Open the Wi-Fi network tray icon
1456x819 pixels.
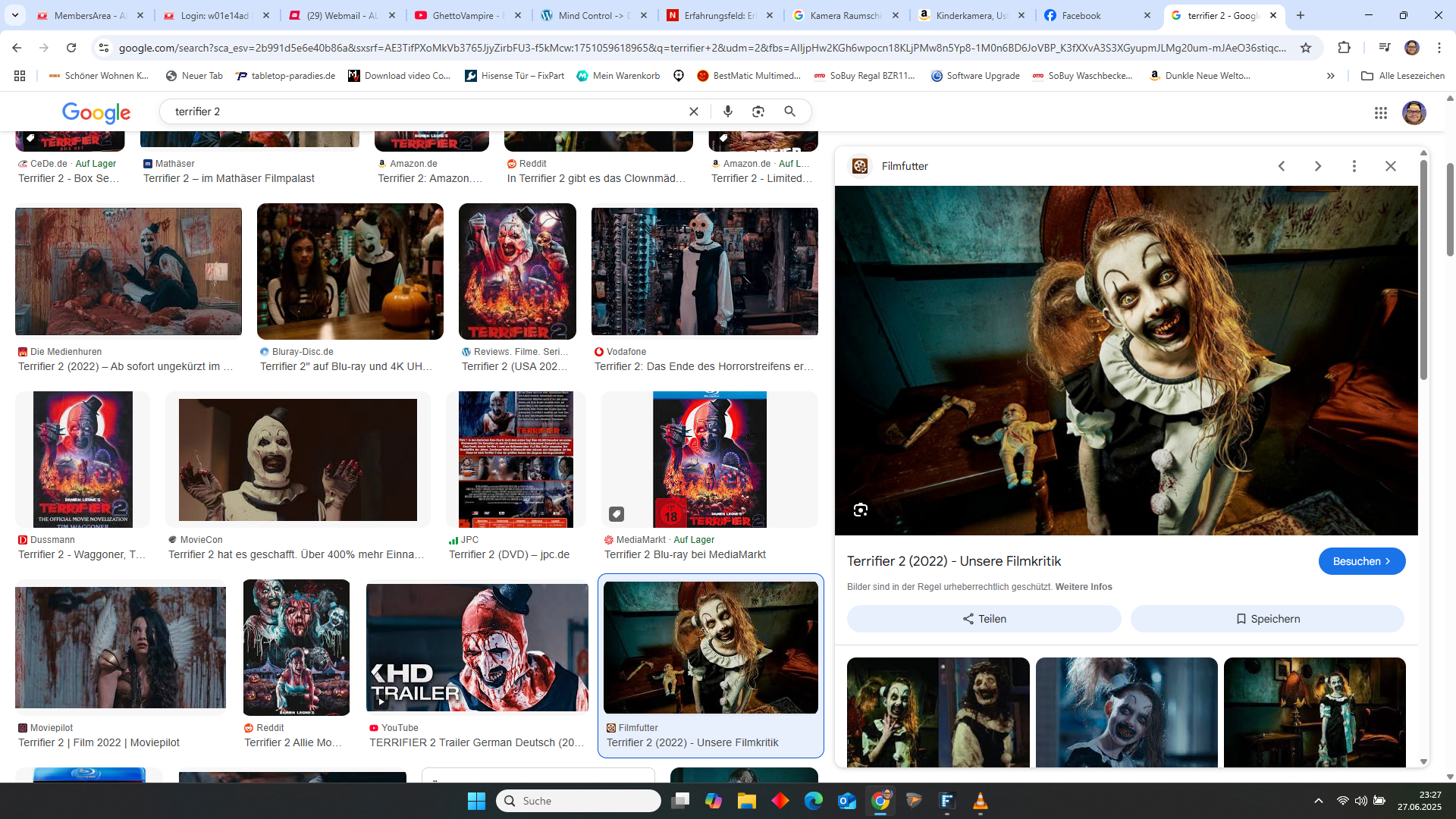1342,801
